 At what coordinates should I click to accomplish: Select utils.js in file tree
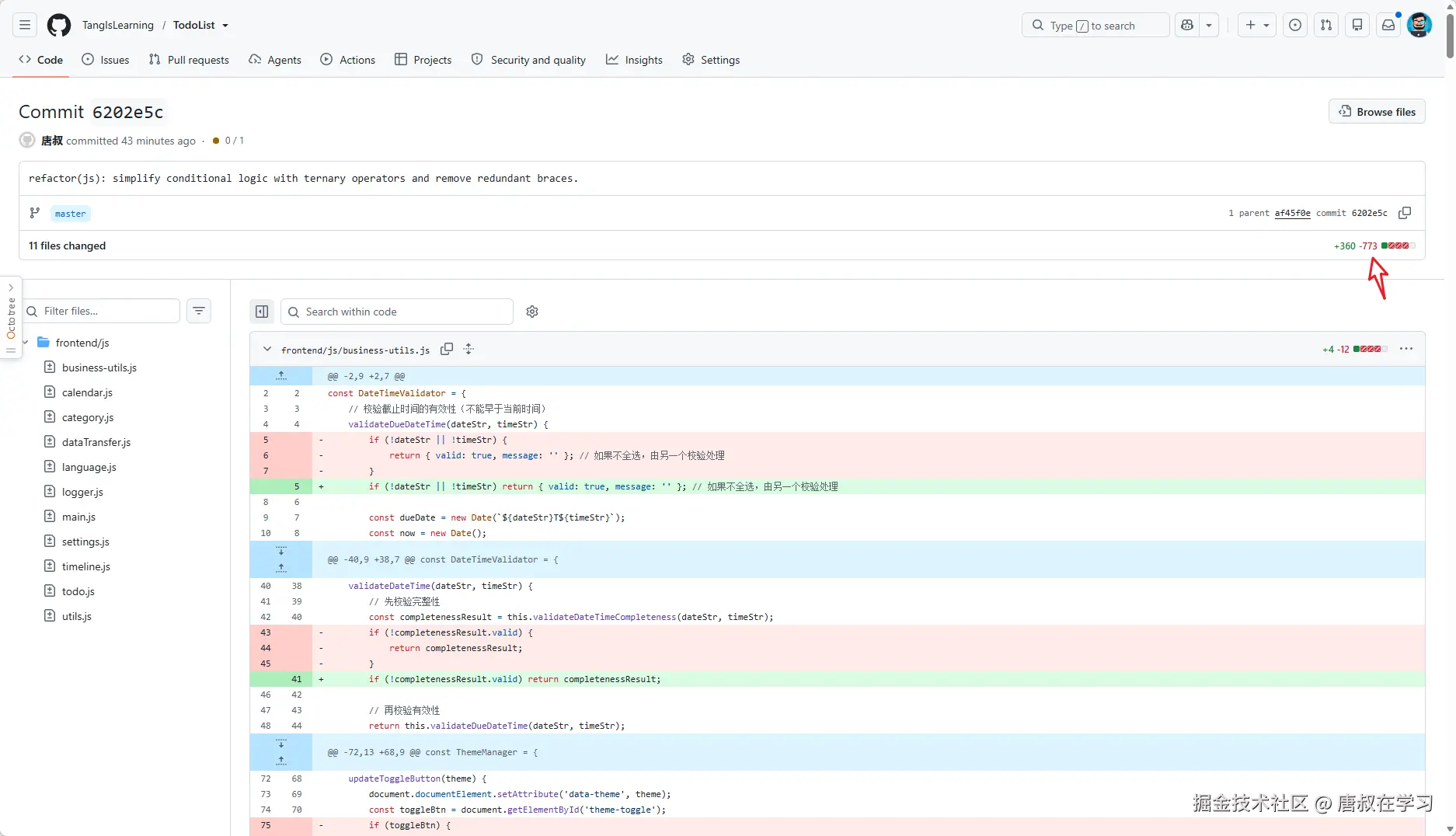click(76, 616)
